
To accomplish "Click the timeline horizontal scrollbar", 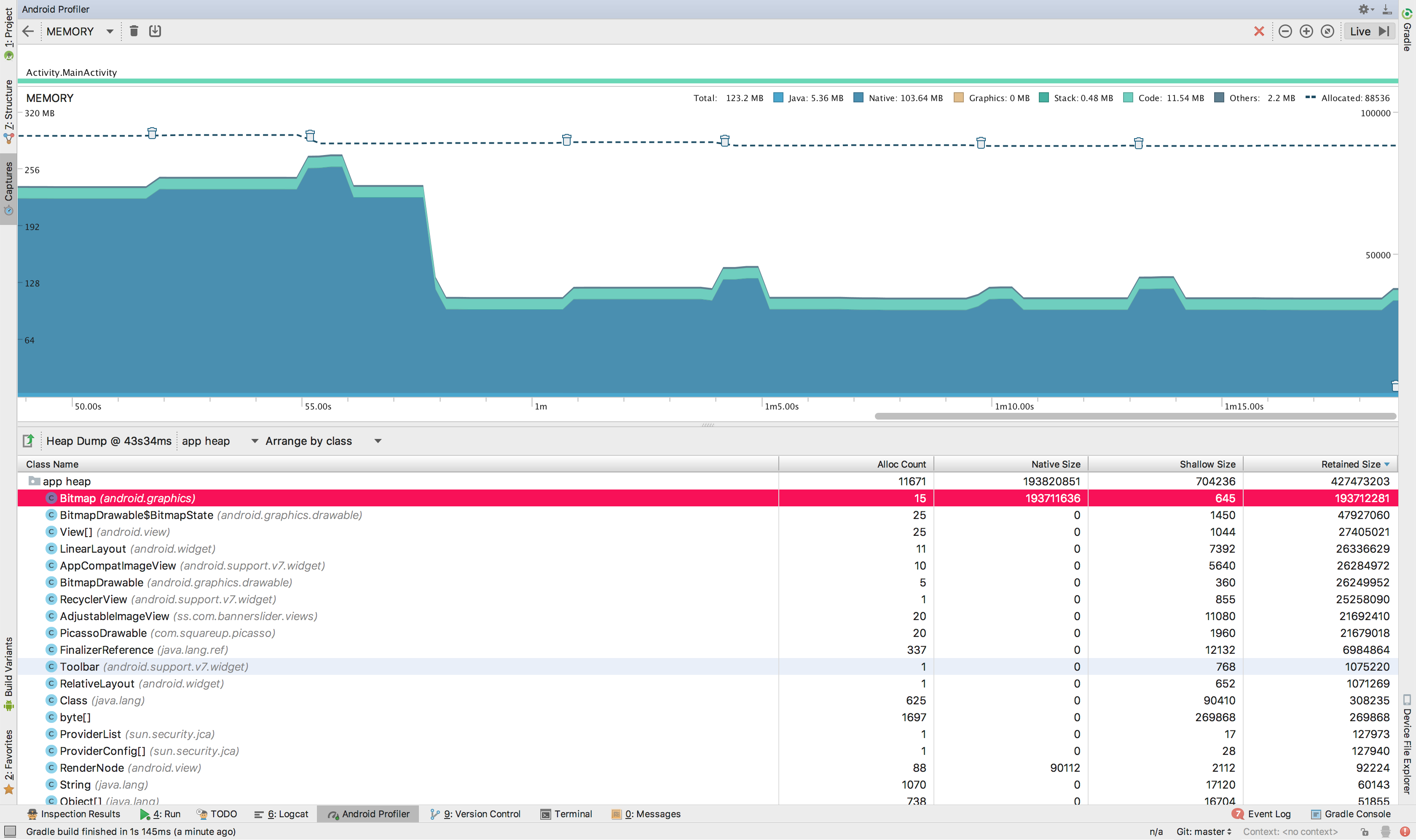I will point(1135,416).
